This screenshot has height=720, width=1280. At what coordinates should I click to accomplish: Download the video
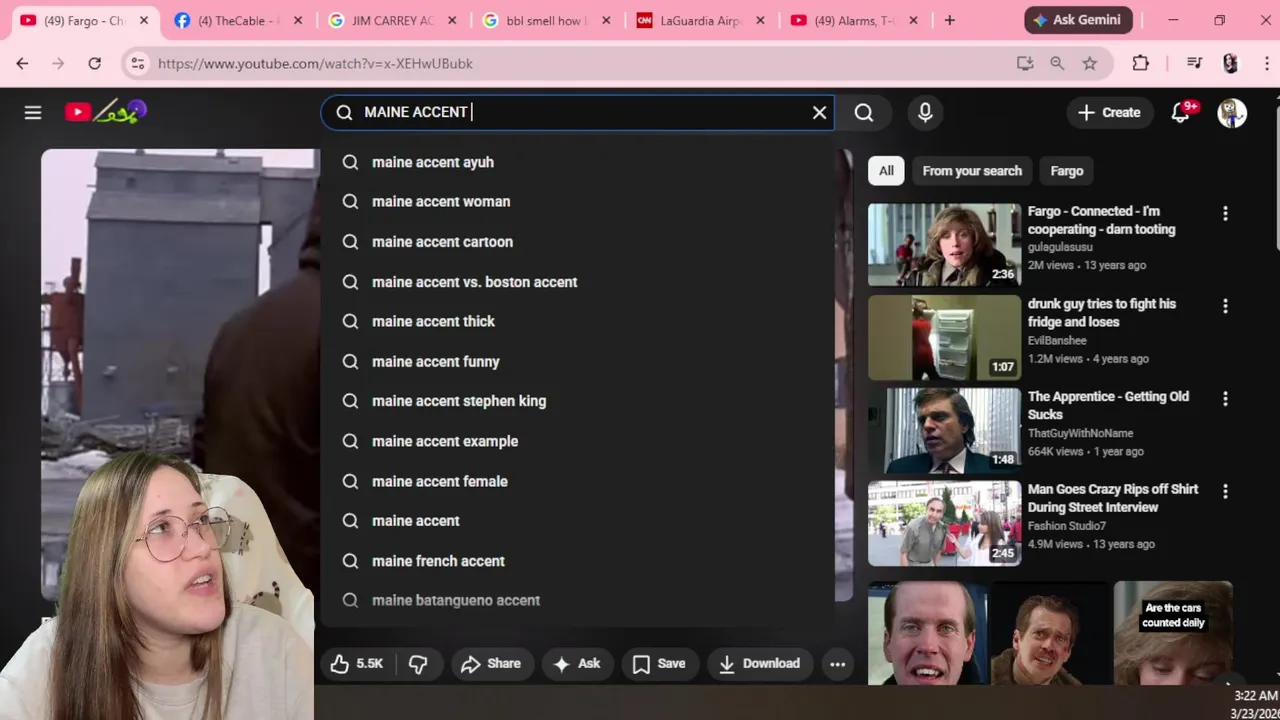(x=760, y=664)
